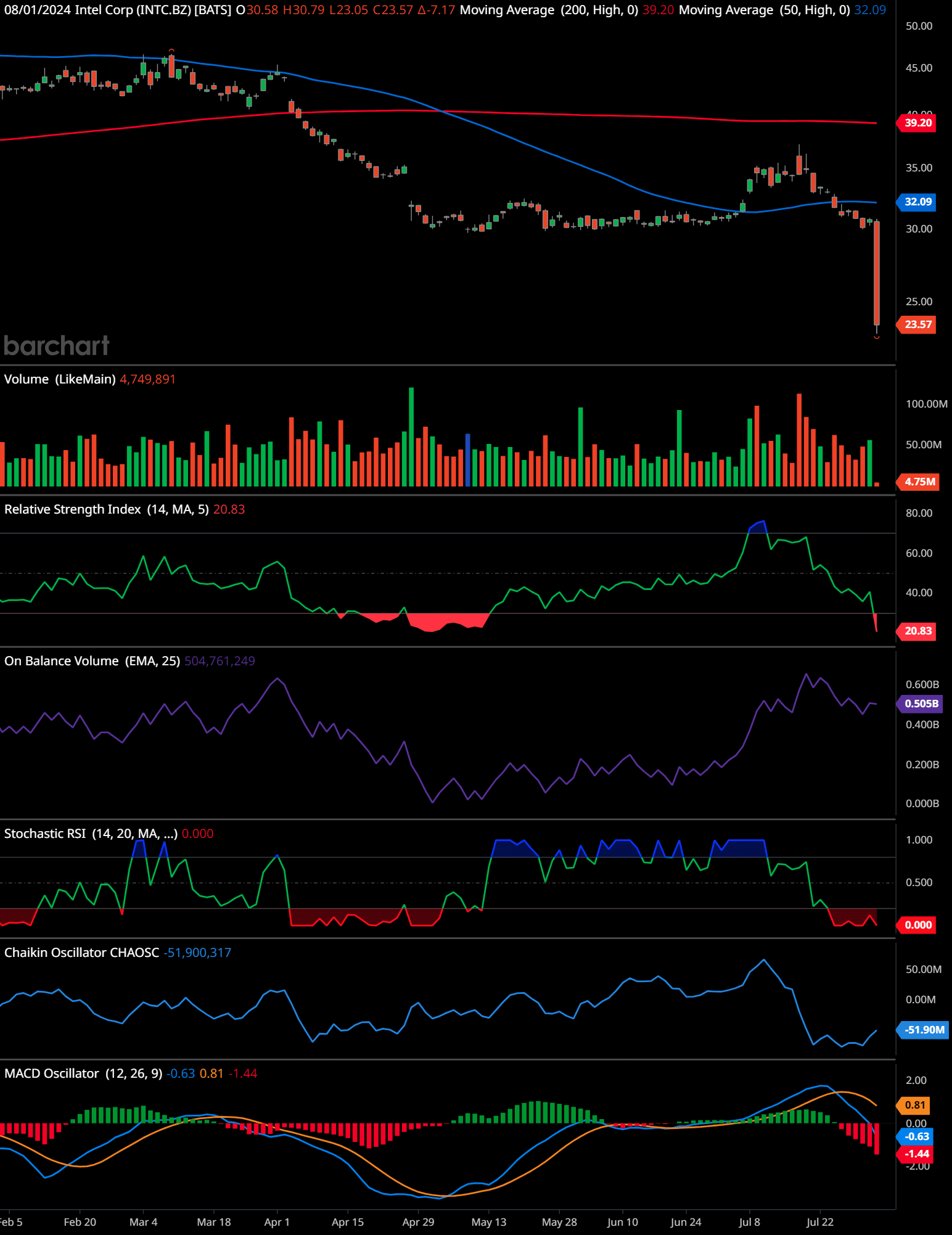This screenshot has width=952, height=1235.
Task: Click the MACD -1.44 red axis tag
Action: 916,1154
